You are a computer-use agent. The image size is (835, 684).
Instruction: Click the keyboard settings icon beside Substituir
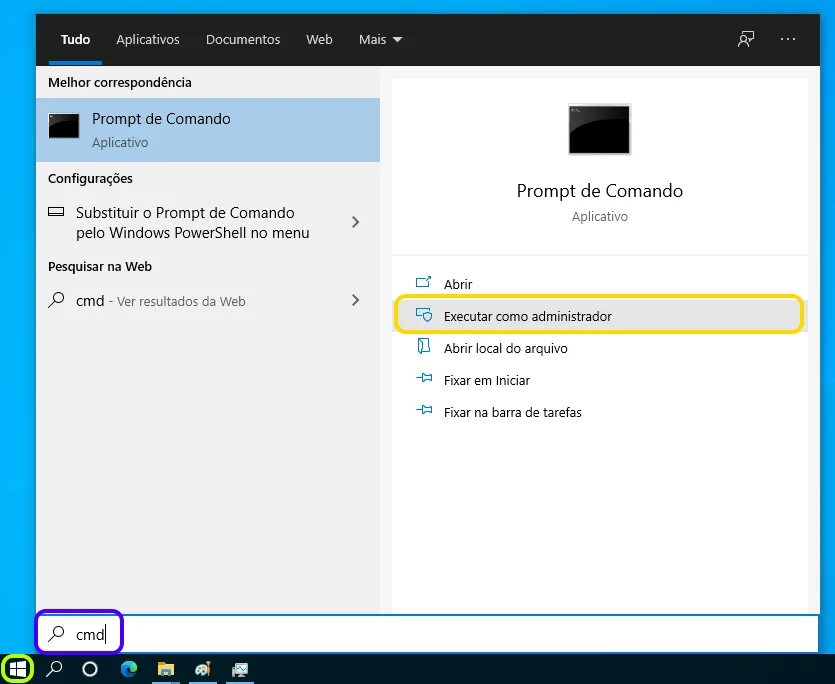[56, 211]
